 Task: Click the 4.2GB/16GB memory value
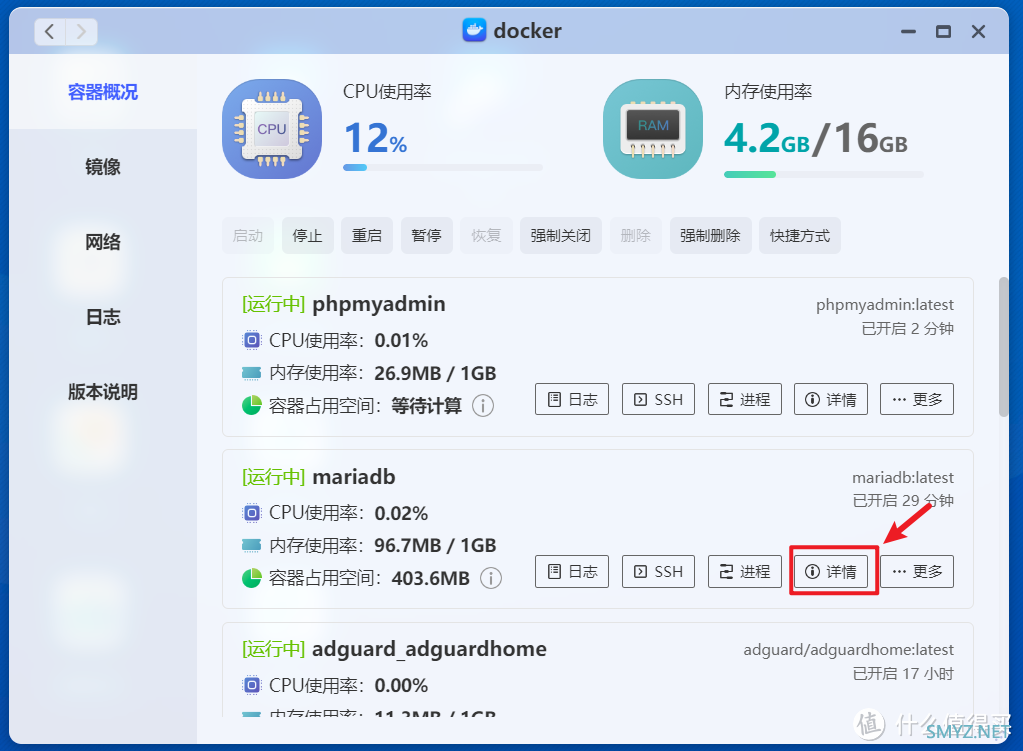(x=816, y=138)
